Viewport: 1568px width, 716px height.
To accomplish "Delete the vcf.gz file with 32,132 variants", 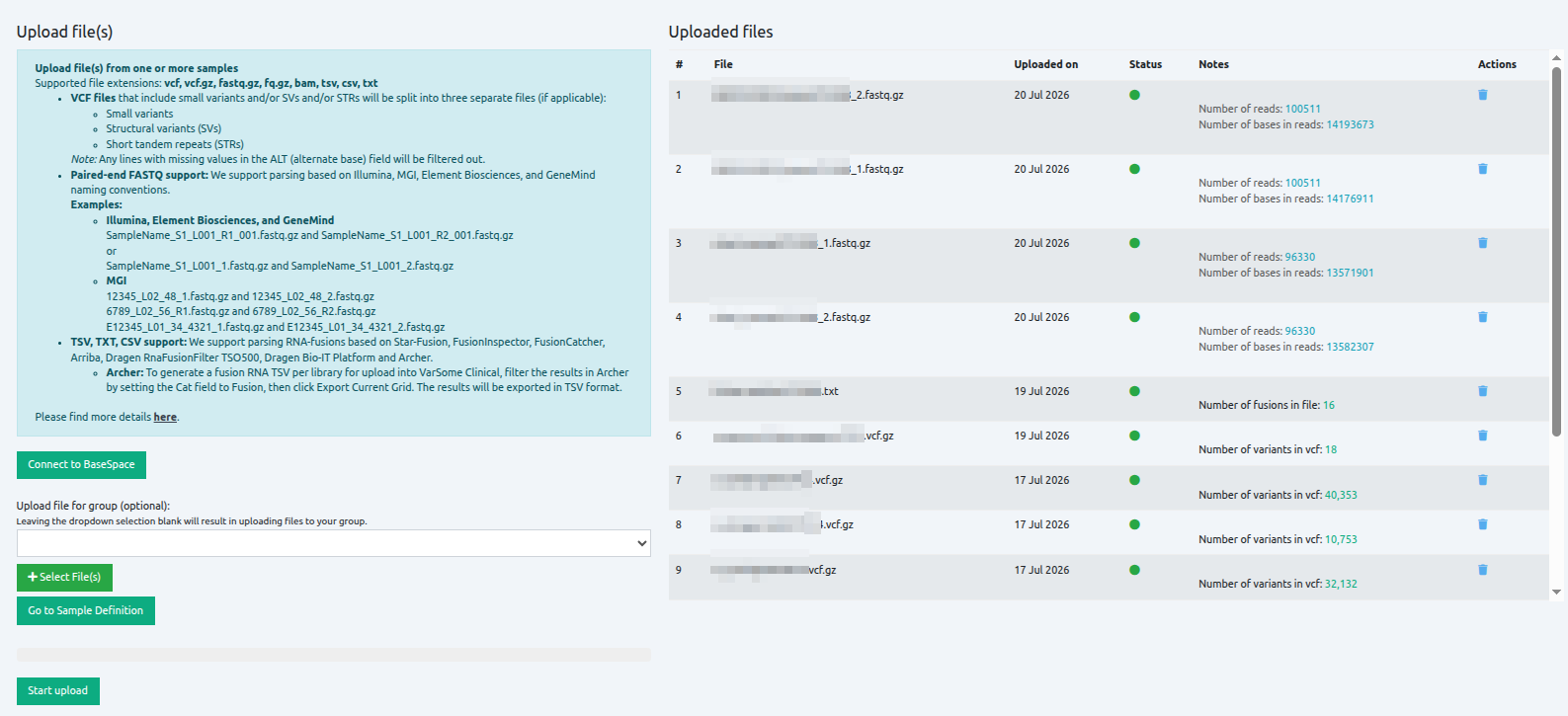I will [1482, 570].
